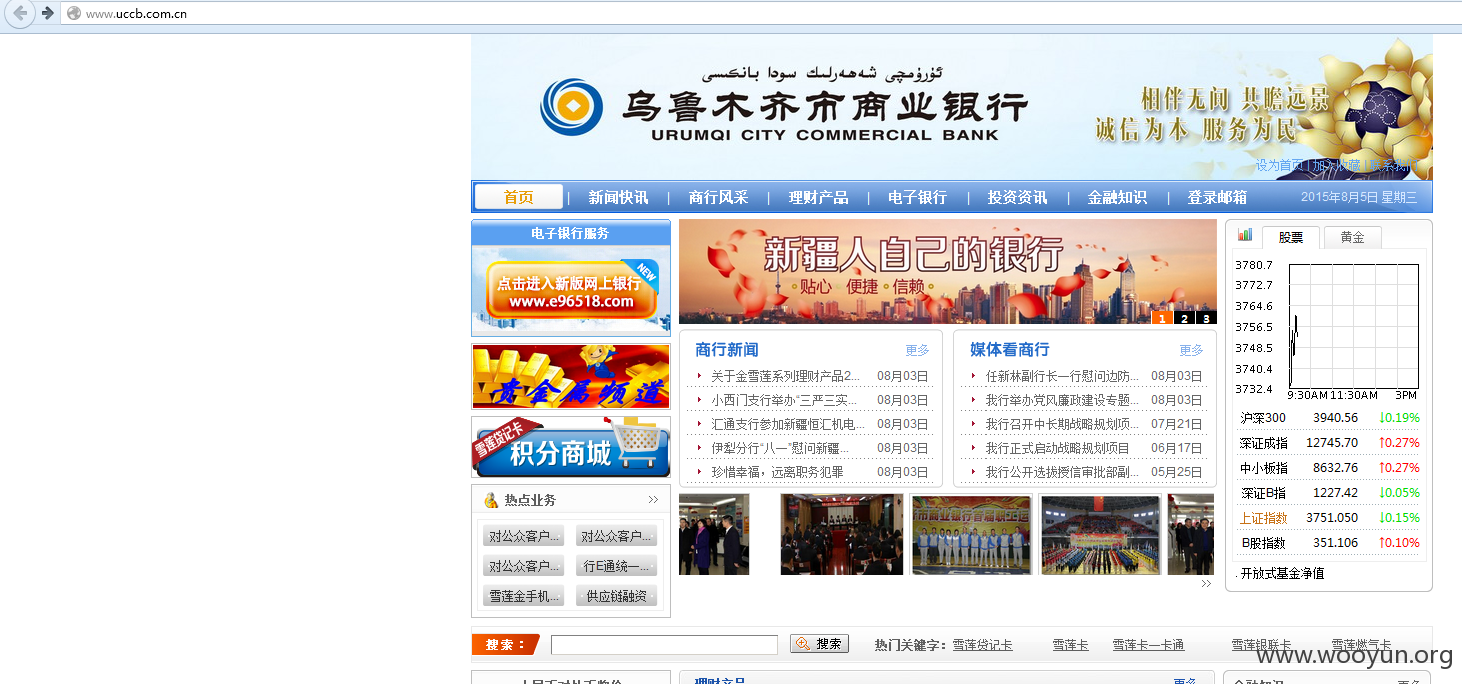The width and height of the screenshot is (1462, 684).
Task: Open the staff group photo in blue uniforms
Action: pyautogui.click(x=972, y=534)
